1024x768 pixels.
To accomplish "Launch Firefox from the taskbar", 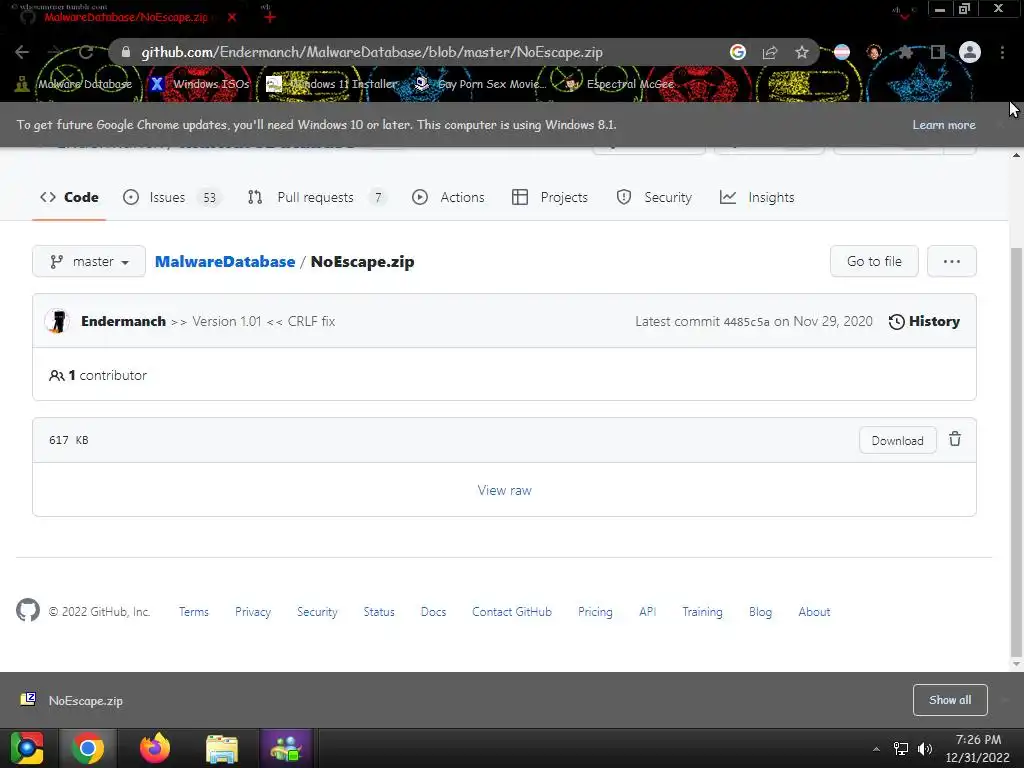I will pyautogui.click(x=155, y=748).
